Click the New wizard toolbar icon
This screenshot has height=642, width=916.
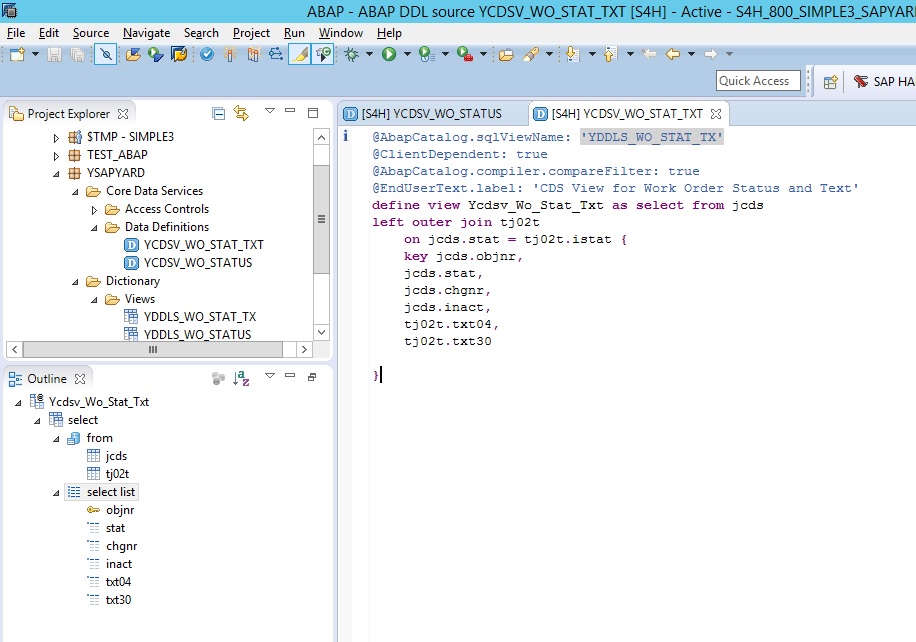17,54
